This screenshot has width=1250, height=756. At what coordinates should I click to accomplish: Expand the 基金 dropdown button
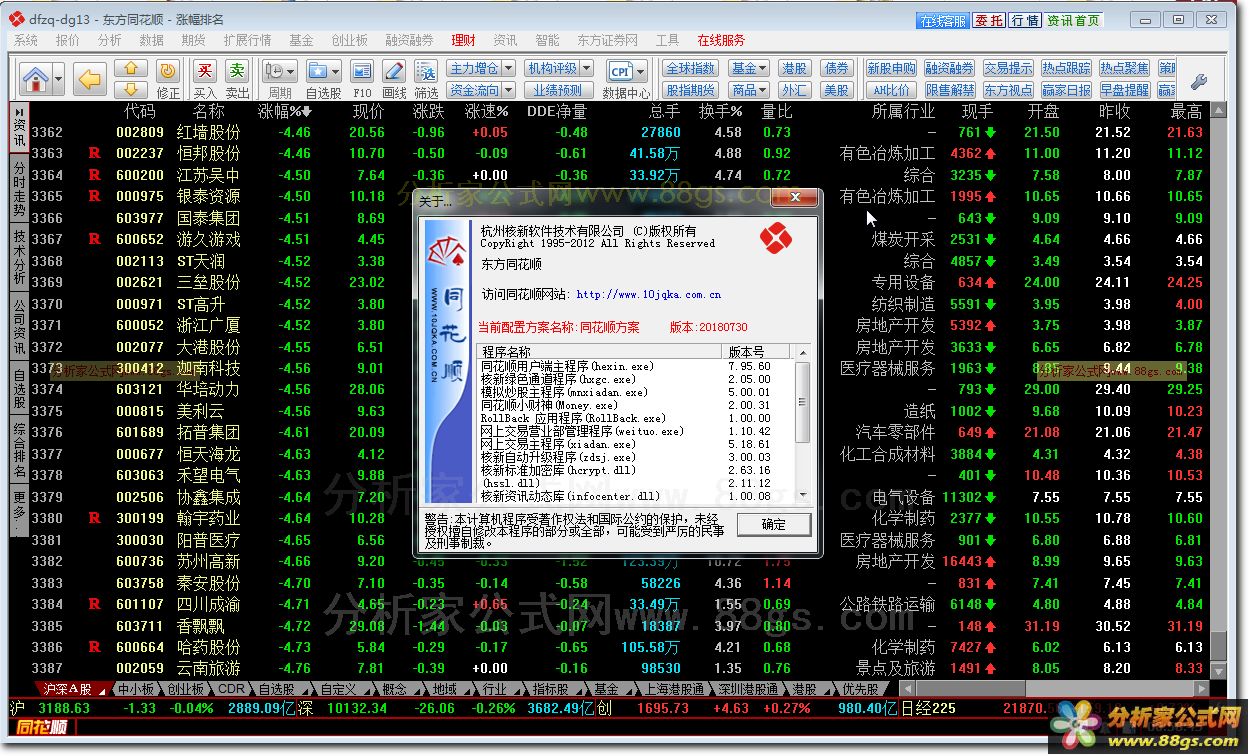pyautogui.click(x=748, y=68)
